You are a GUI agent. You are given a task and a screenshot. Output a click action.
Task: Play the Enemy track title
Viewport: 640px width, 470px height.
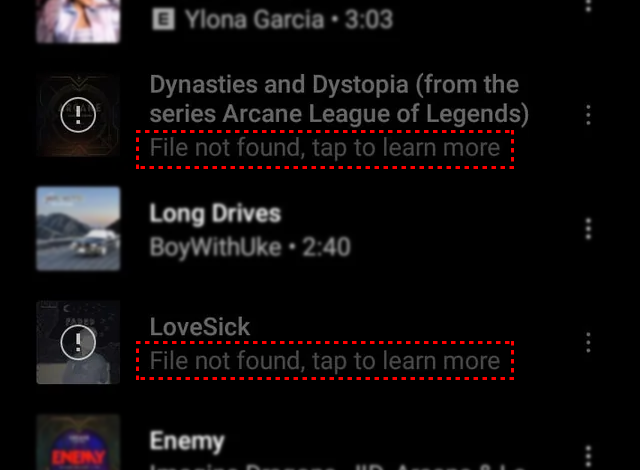(x=187, y=441)
